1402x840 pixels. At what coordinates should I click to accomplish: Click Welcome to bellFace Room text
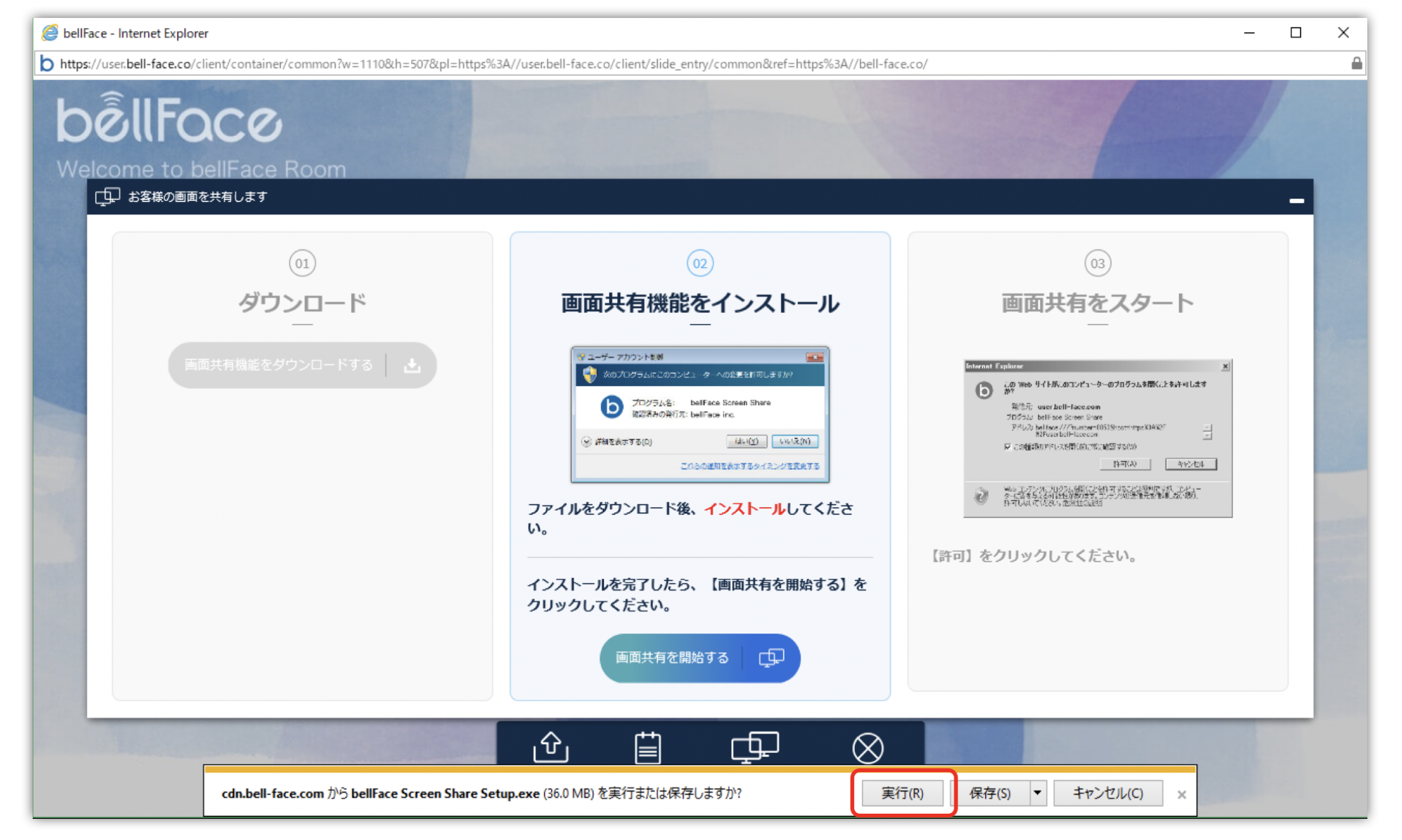click(x=201, y=169)
